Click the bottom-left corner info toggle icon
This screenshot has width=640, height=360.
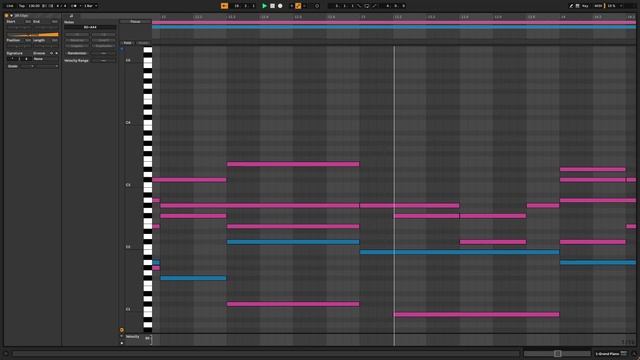[x=6, y=353]
